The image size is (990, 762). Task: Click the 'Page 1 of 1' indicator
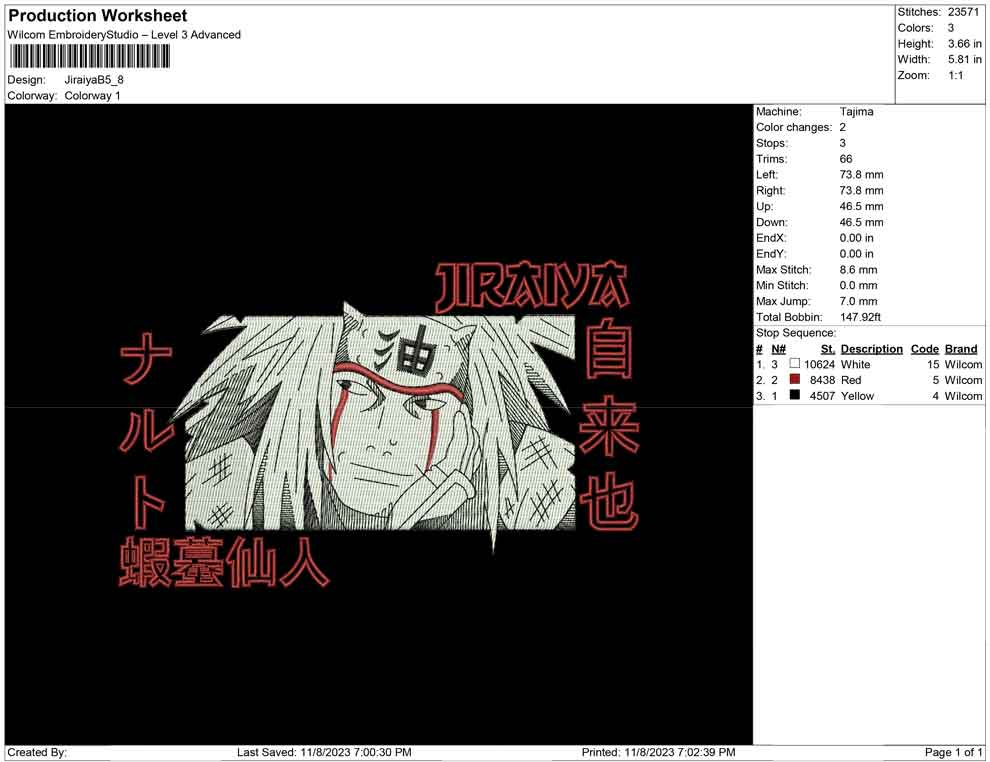pyautogui.click(x=953, y=752)
